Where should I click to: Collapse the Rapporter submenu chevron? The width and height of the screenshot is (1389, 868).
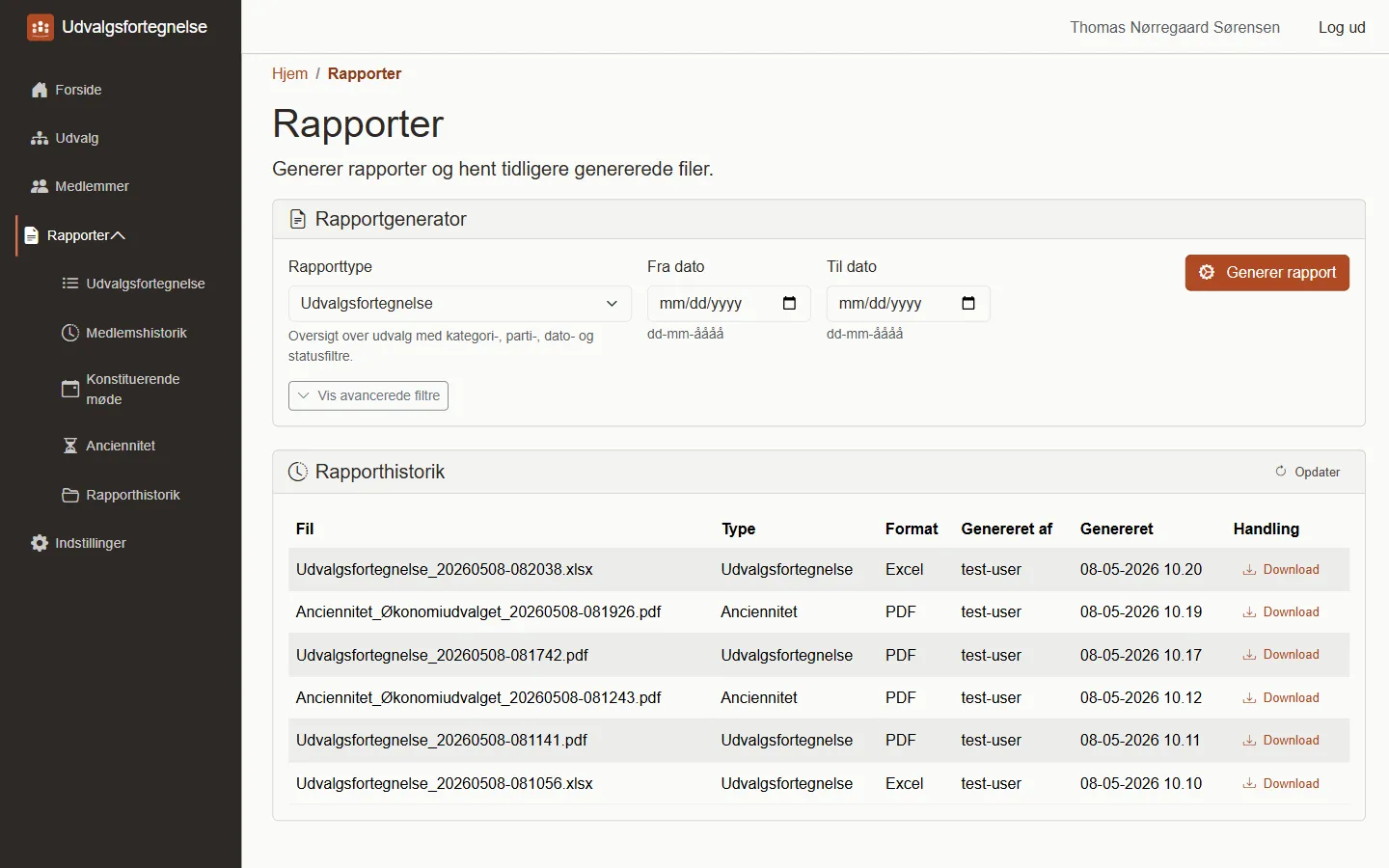pos(118,235)
